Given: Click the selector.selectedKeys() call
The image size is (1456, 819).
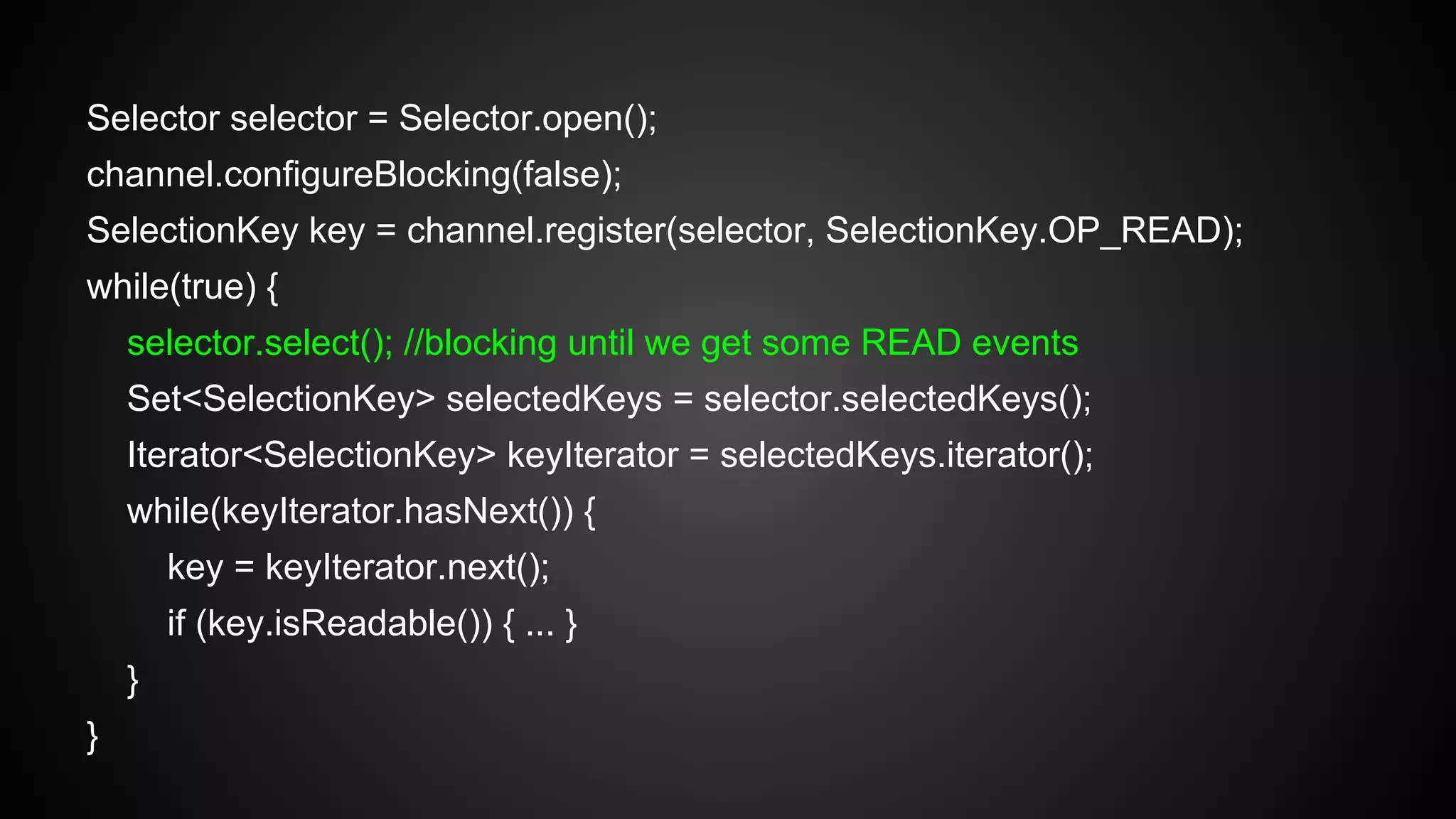Looking at the screenshot, I should click(x=897, y=399).
